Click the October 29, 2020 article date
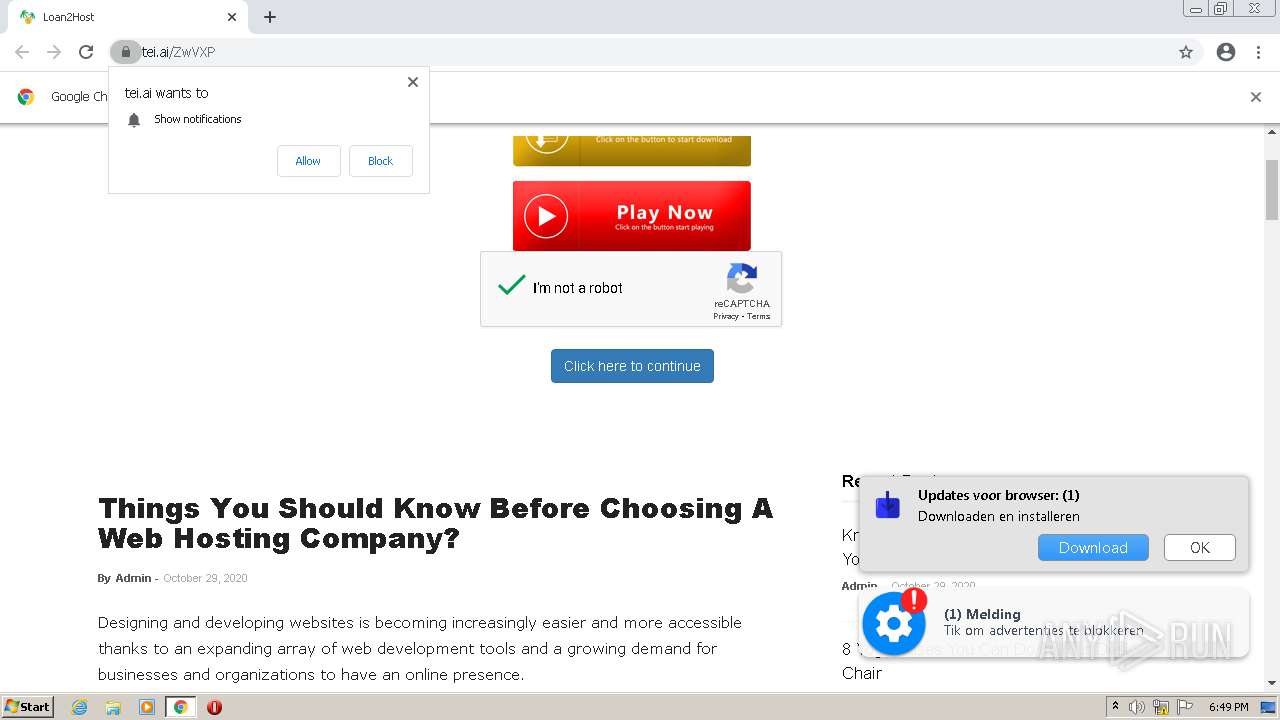 click(x=205, y=578)
